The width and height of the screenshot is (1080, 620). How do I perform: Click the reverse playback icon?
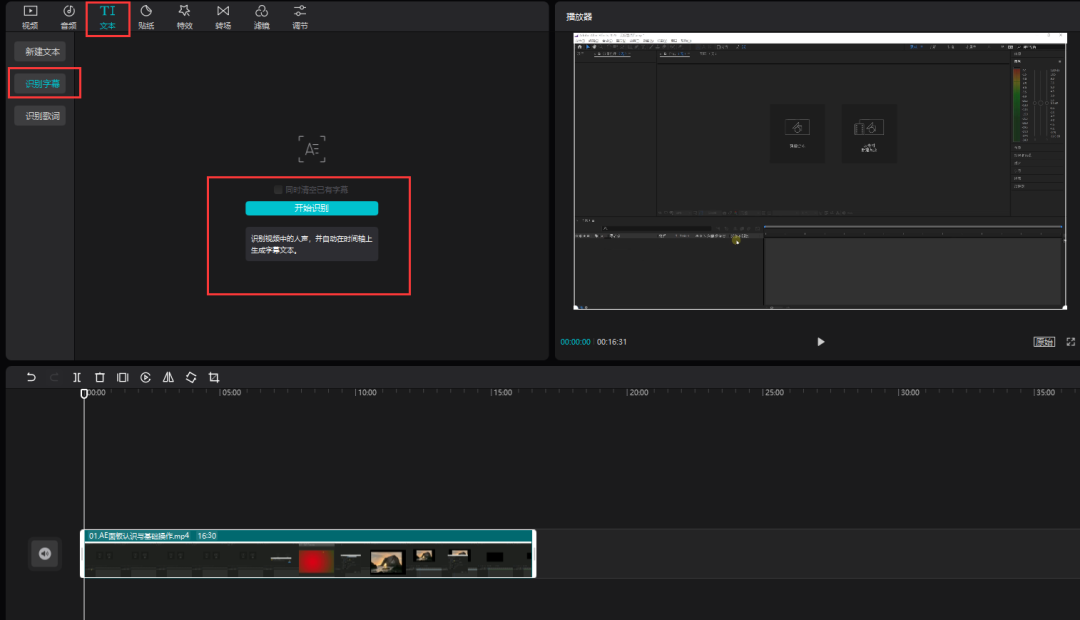pyautogui.click(x=145, y=378)
